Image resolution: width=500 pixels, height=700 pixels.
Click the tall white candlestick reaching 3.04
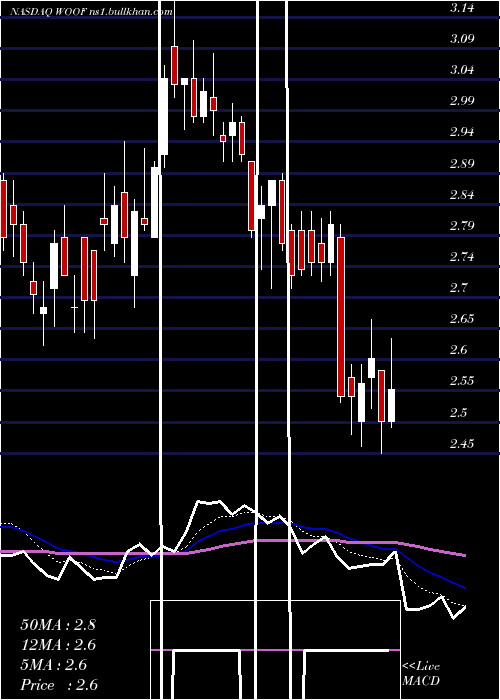coord(164,117)
